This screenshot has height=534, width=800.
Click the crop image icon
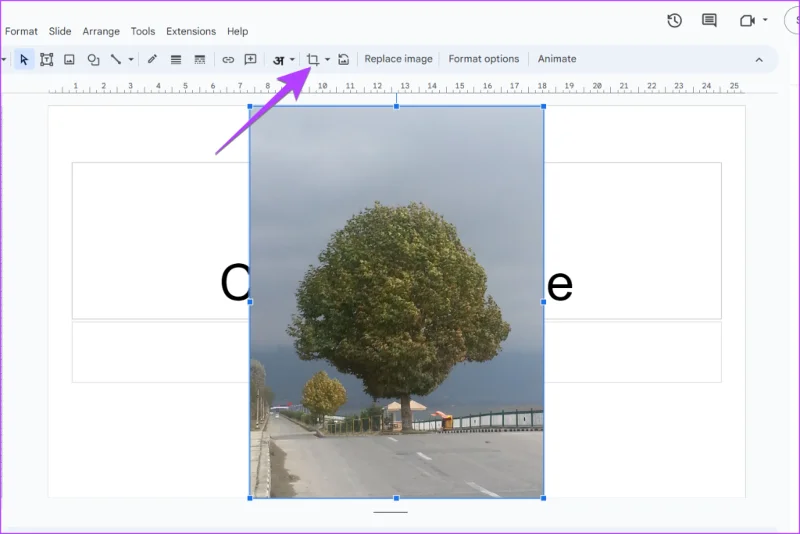(x=313, y=60)
